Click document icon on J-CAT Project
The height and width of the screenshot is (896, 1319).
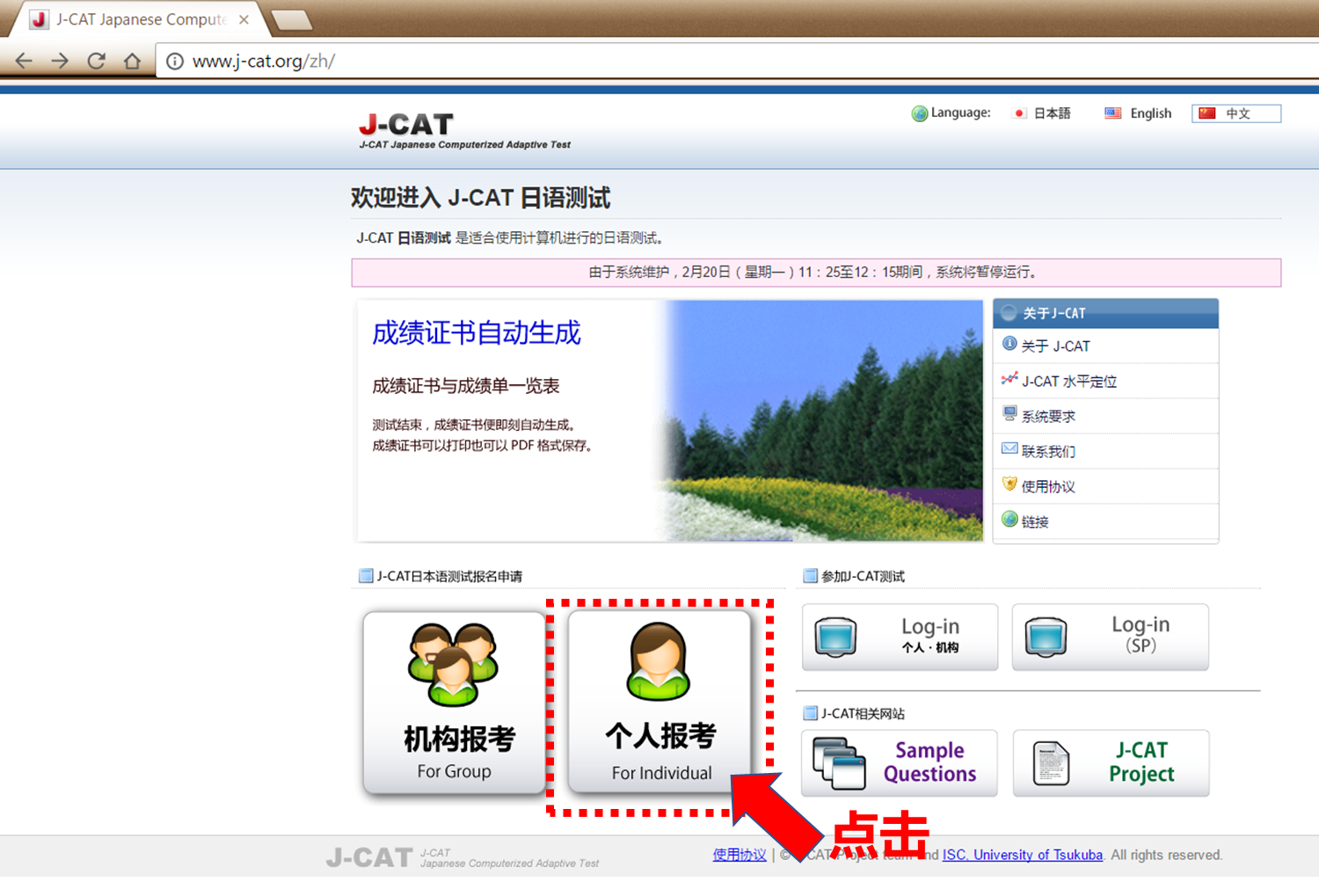[1051, 763]
